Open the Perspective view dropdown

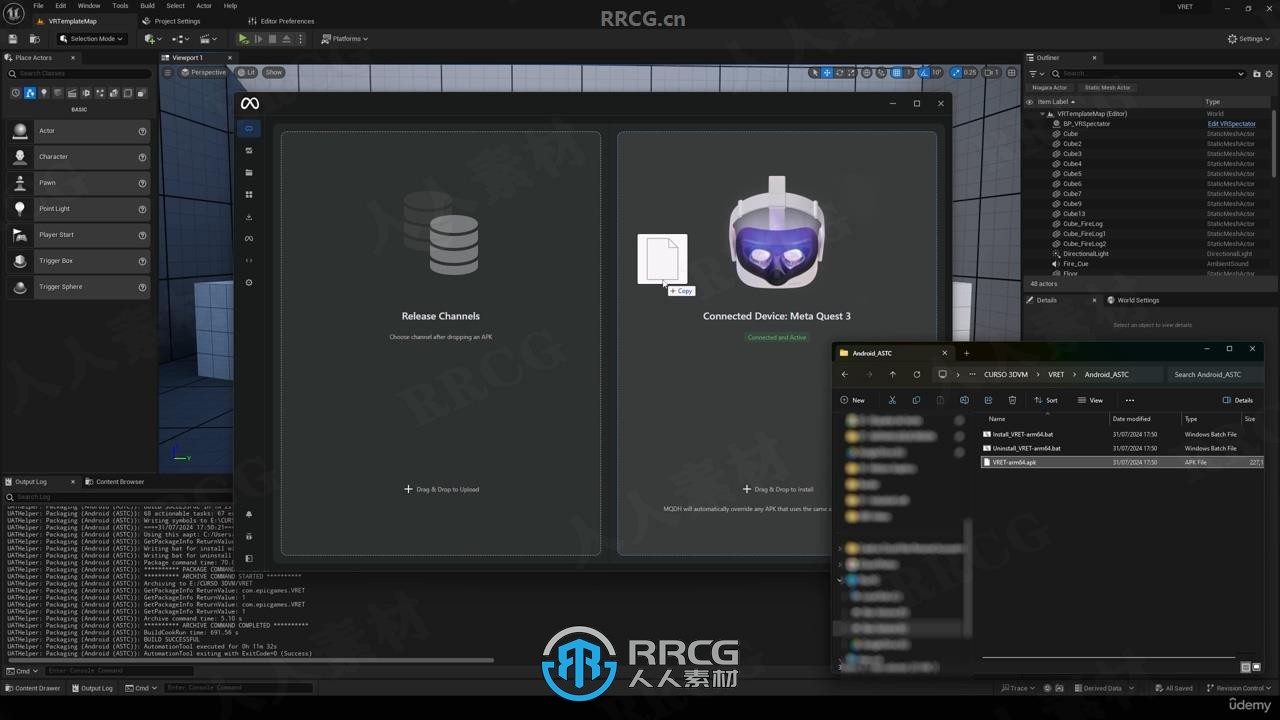click(204, 72)
